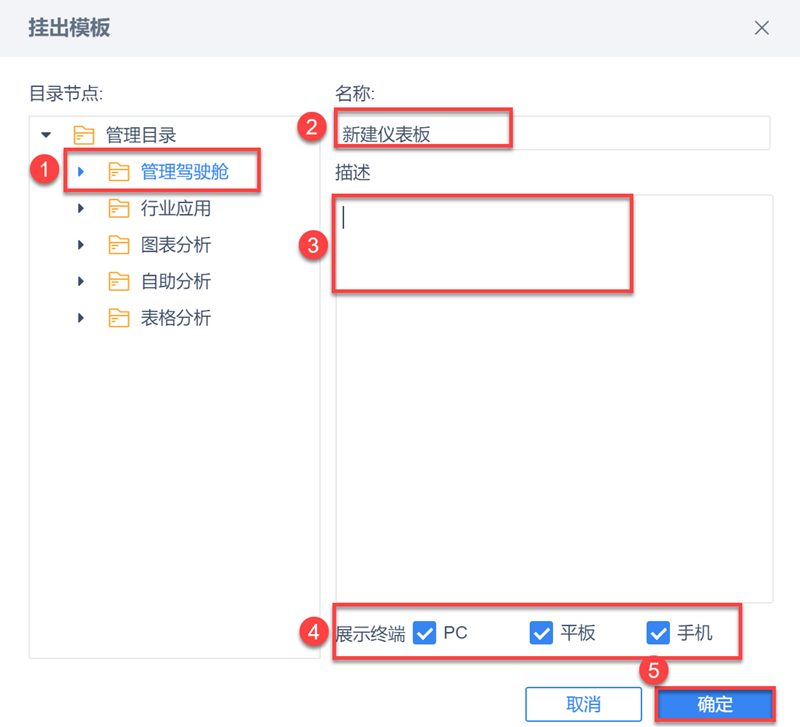Click the 确定 button

coord(715,704)
